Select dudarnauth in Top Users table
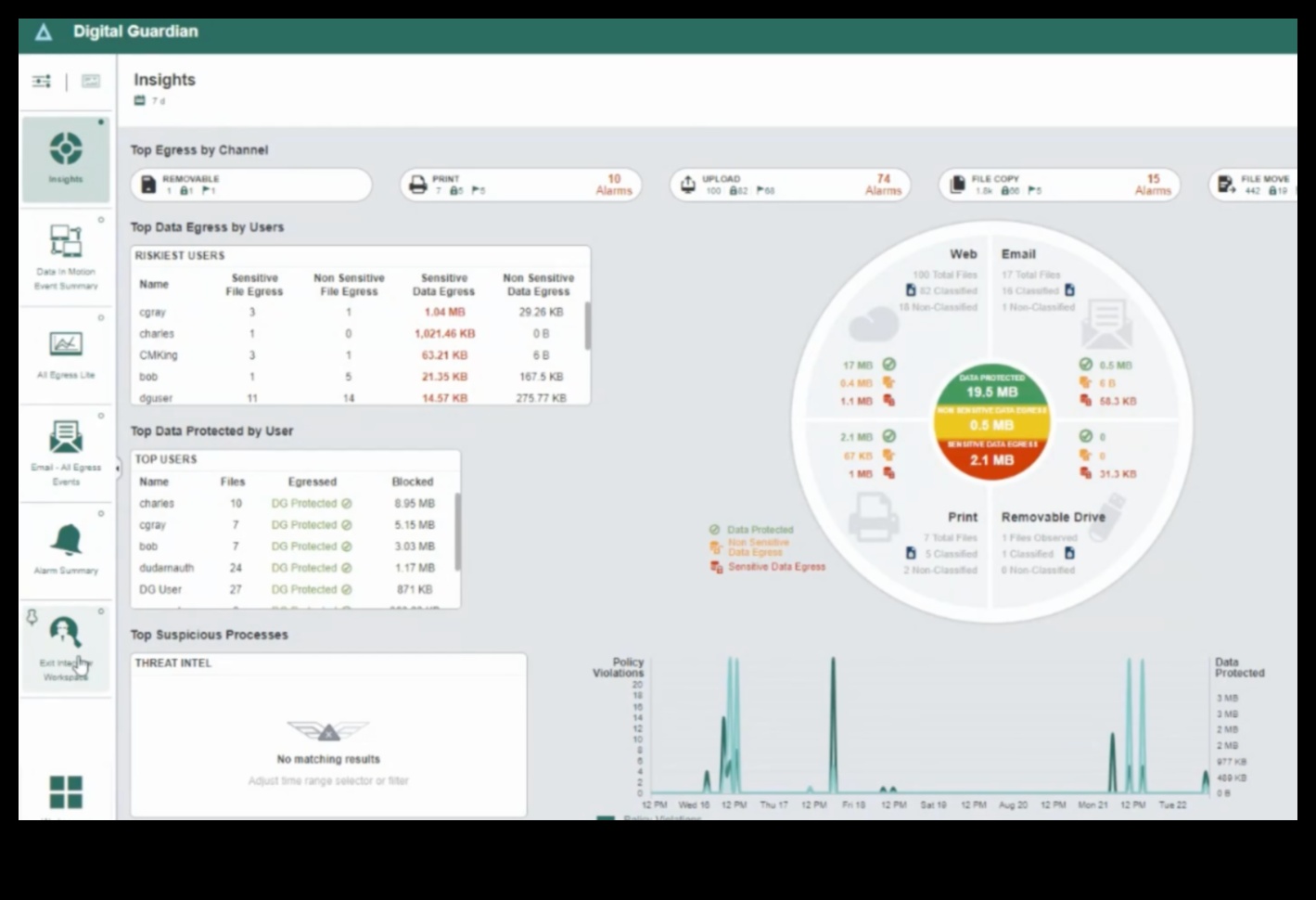1316x900 pixels. [x=166, y=568]
